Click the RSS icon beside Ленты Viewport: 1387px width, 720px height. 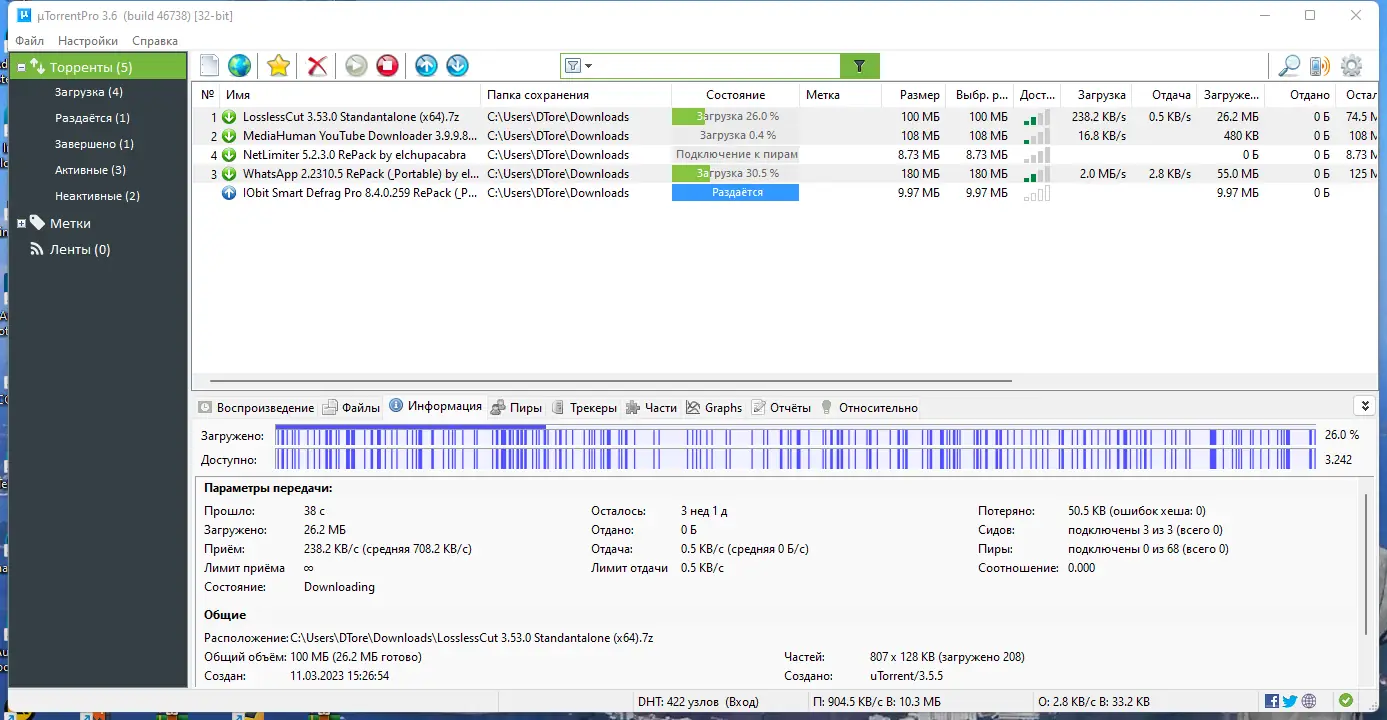[x=37, y=249]
